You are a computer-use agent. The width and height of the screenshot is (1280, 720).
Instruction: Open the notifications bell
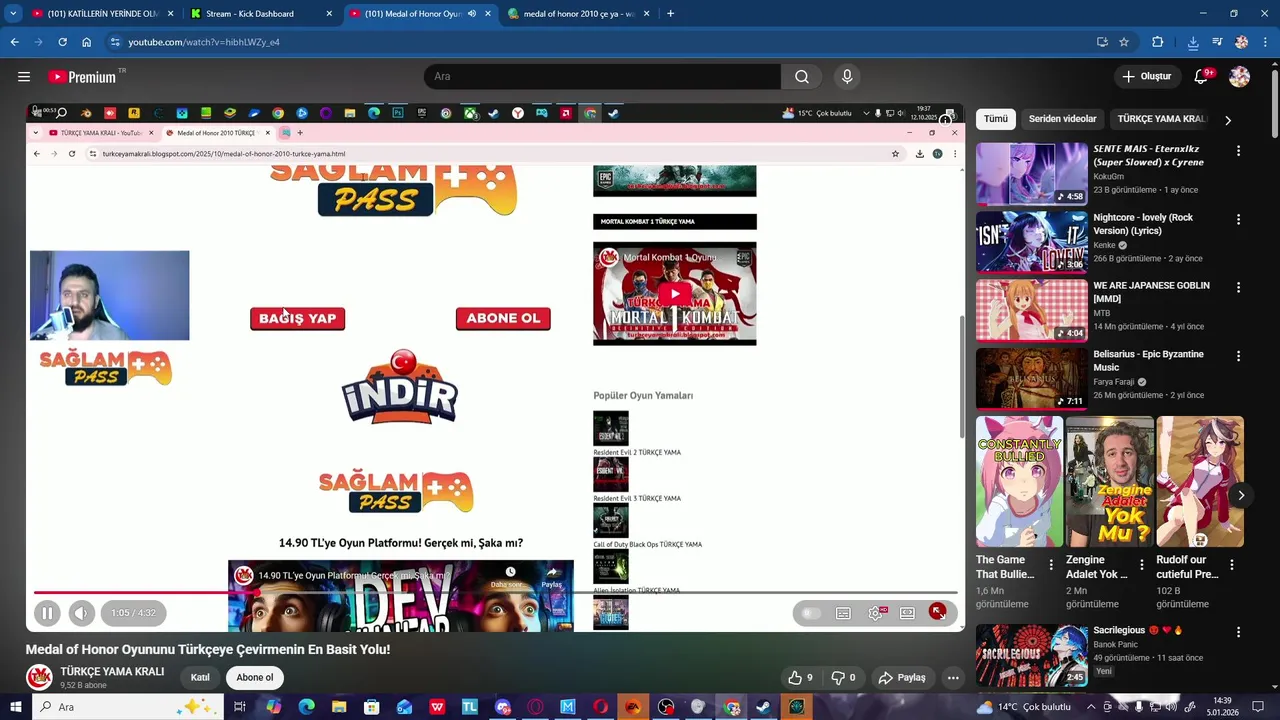1203,76
